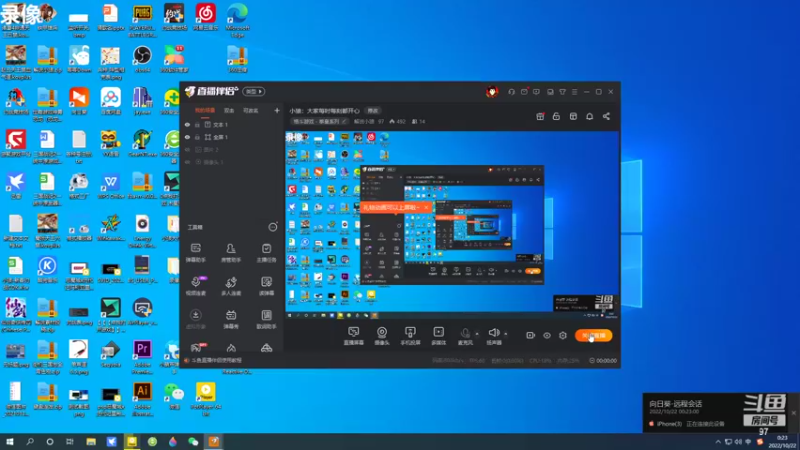Open the 歌词助手 tool
The height and width of the screenshot is (450, 800).
[266, 319]
